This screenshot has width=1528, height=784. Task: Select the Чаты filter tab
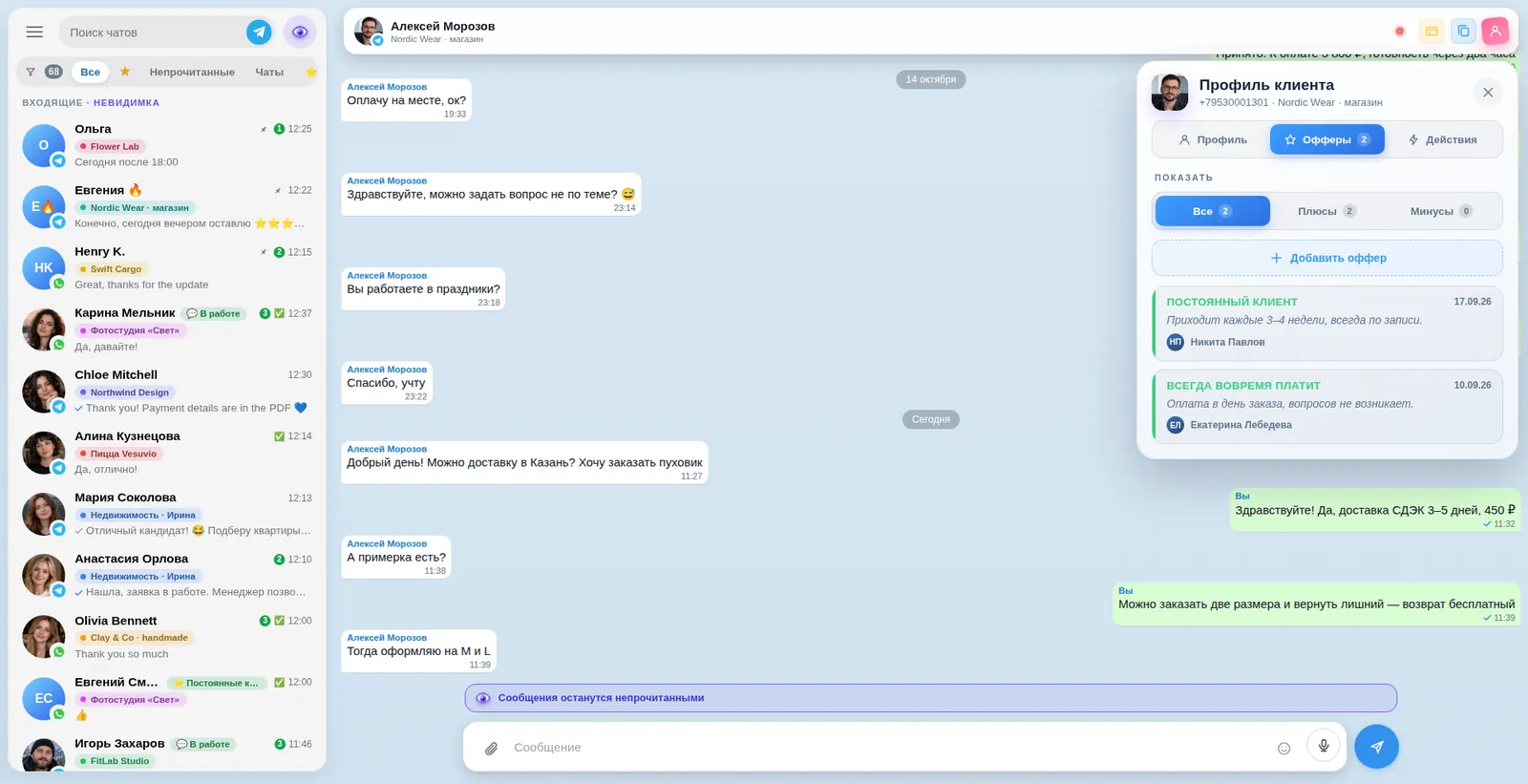click(269, 72)
